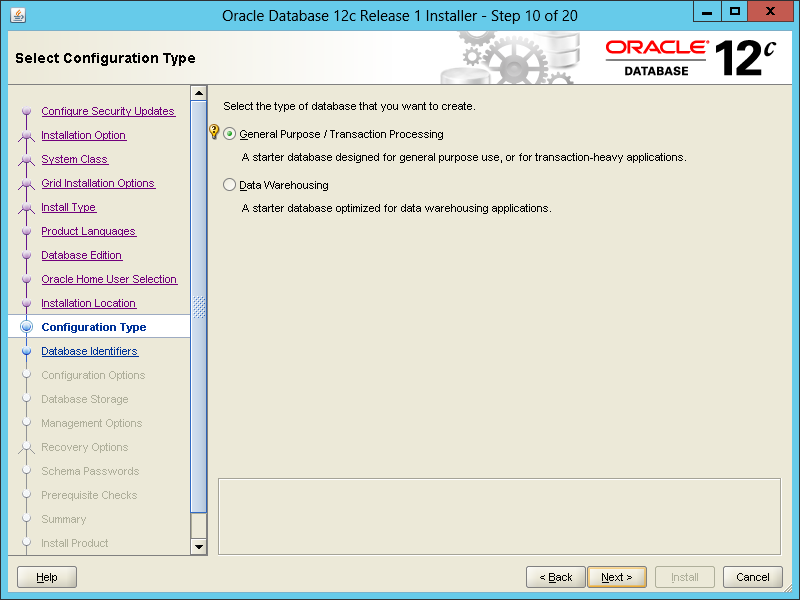Screen dimensions: 800x600
Task: Click the disabled "Database Storage" step text
Action: [85, 399]
